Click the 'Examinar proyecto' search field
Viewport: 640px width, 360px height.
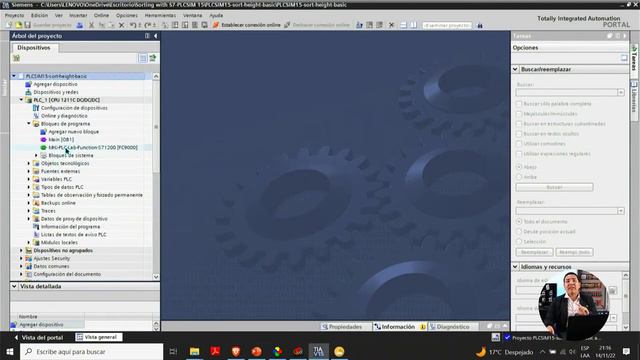point(447,25)
